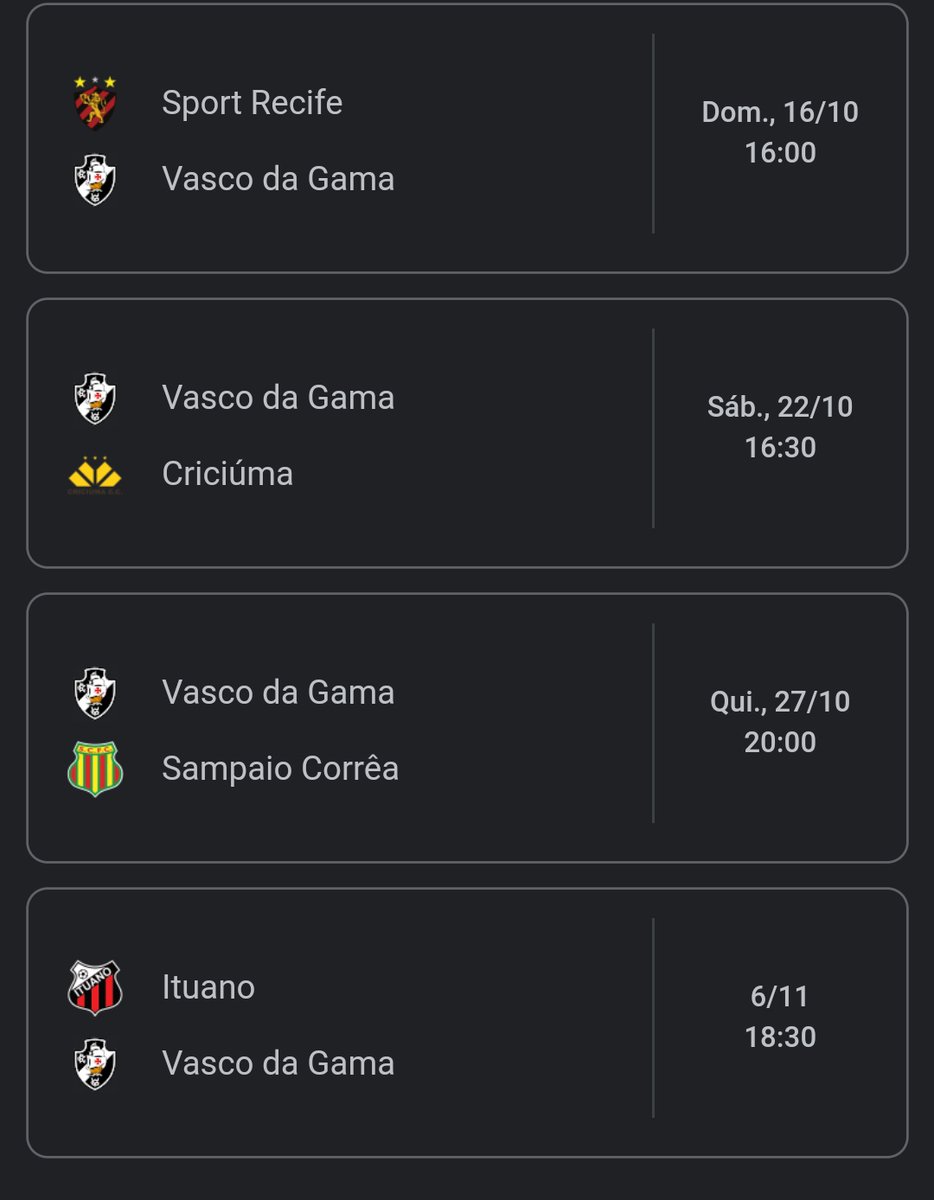
Task: Select Vasco da Gama above Criciúma
Action: (x=278, y=398)
